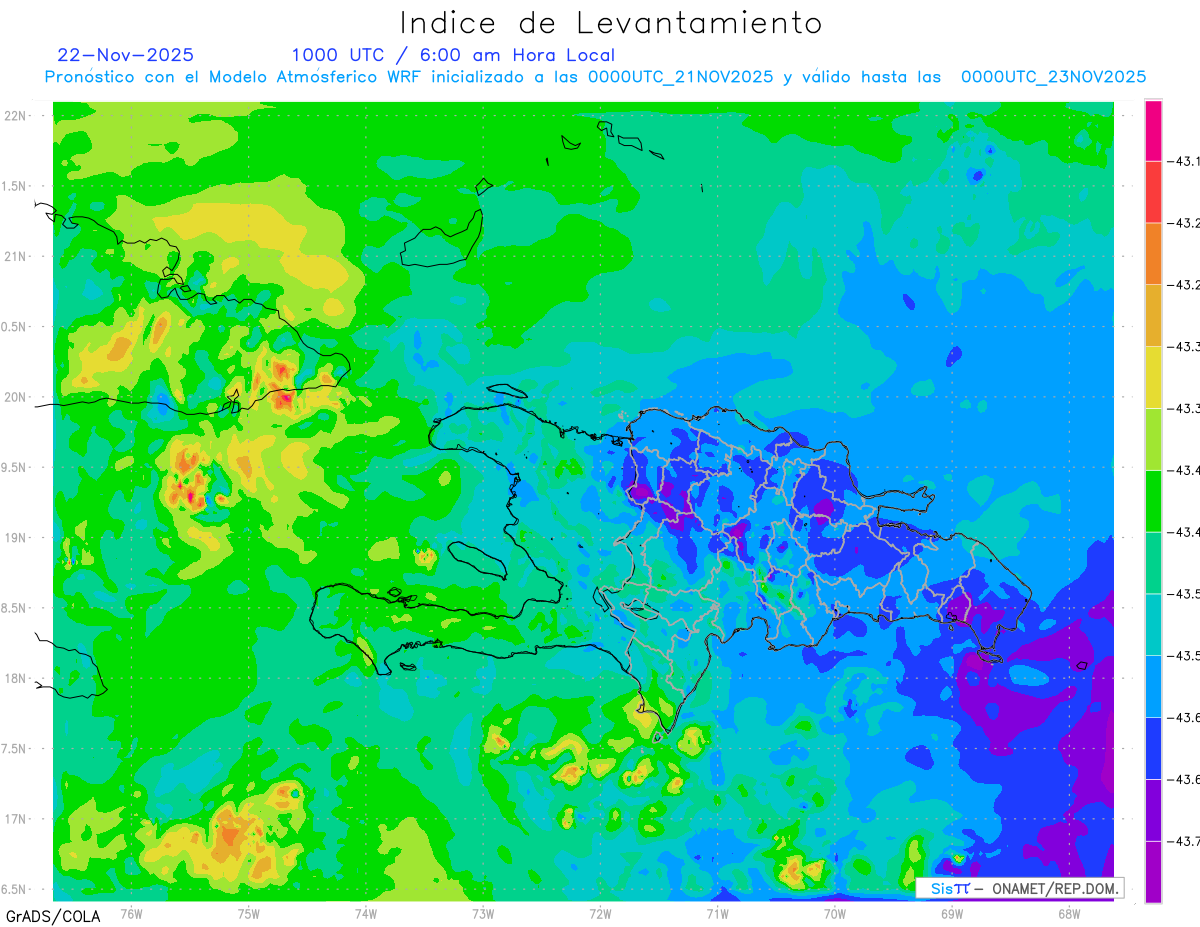Viewport: 1200px width, 927px height.
Task: Select the light blue swatch on the color scale
Action: tap(1153, 686)
